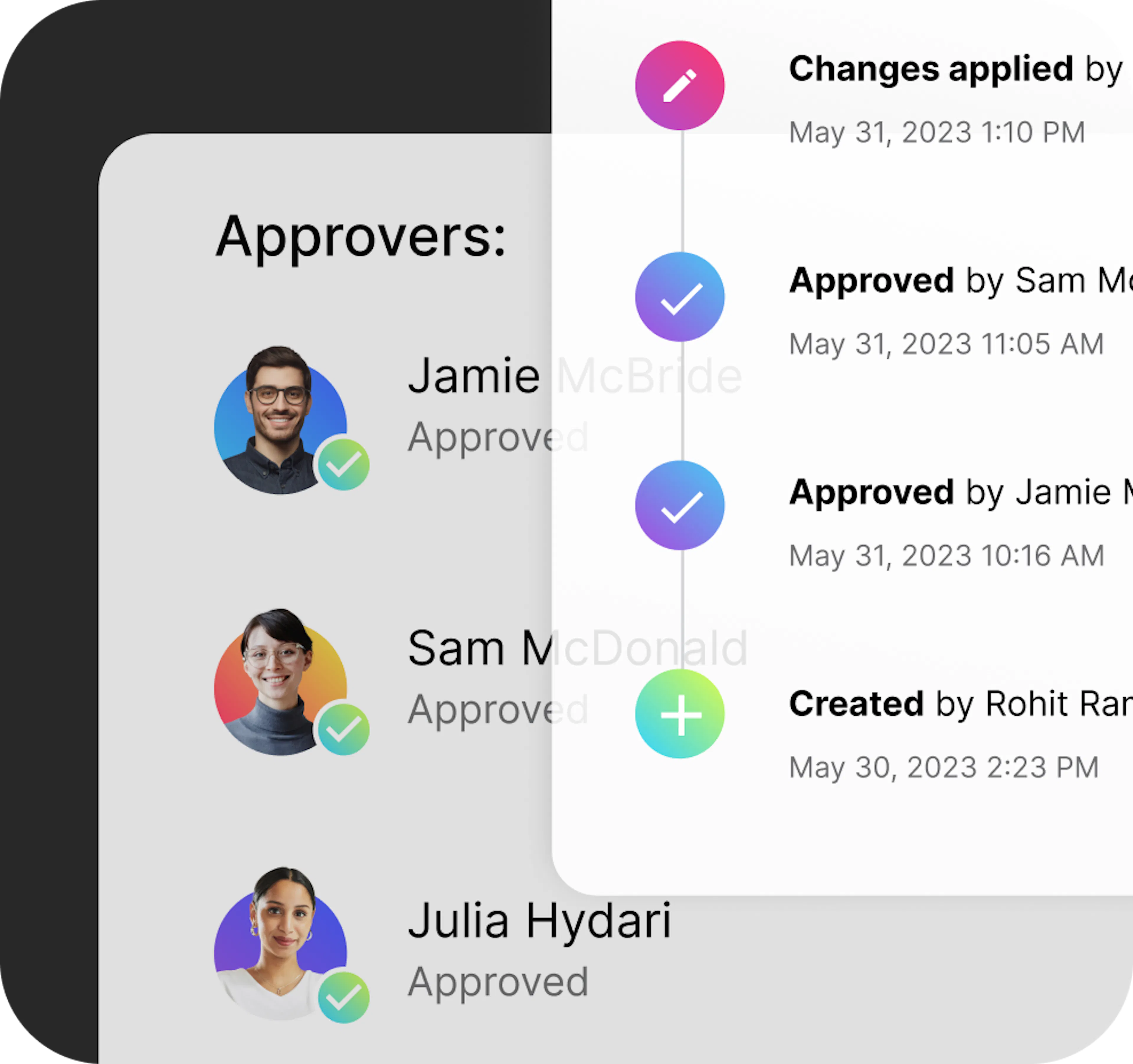Click the May 30, 2023 2:23 PM timestamp

pyautogui.click(x=944, y=768)
